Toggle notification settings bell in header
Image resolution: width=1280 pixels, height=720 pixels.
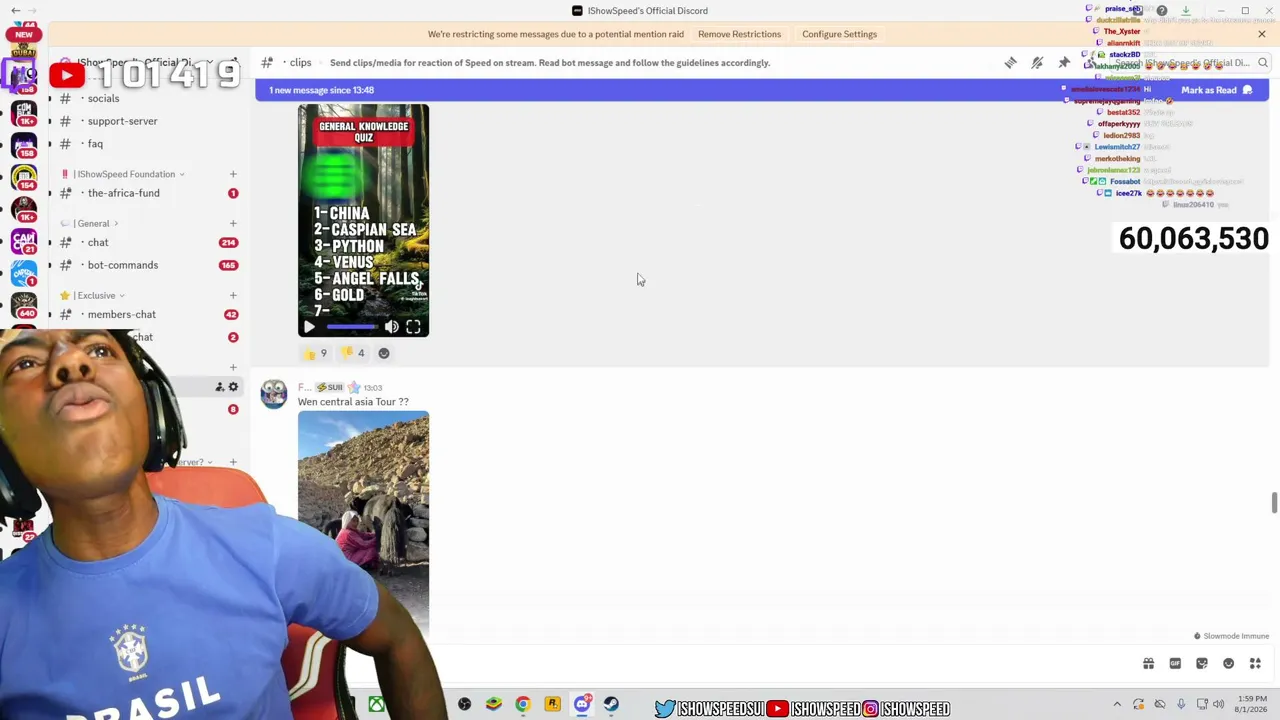1037,63
